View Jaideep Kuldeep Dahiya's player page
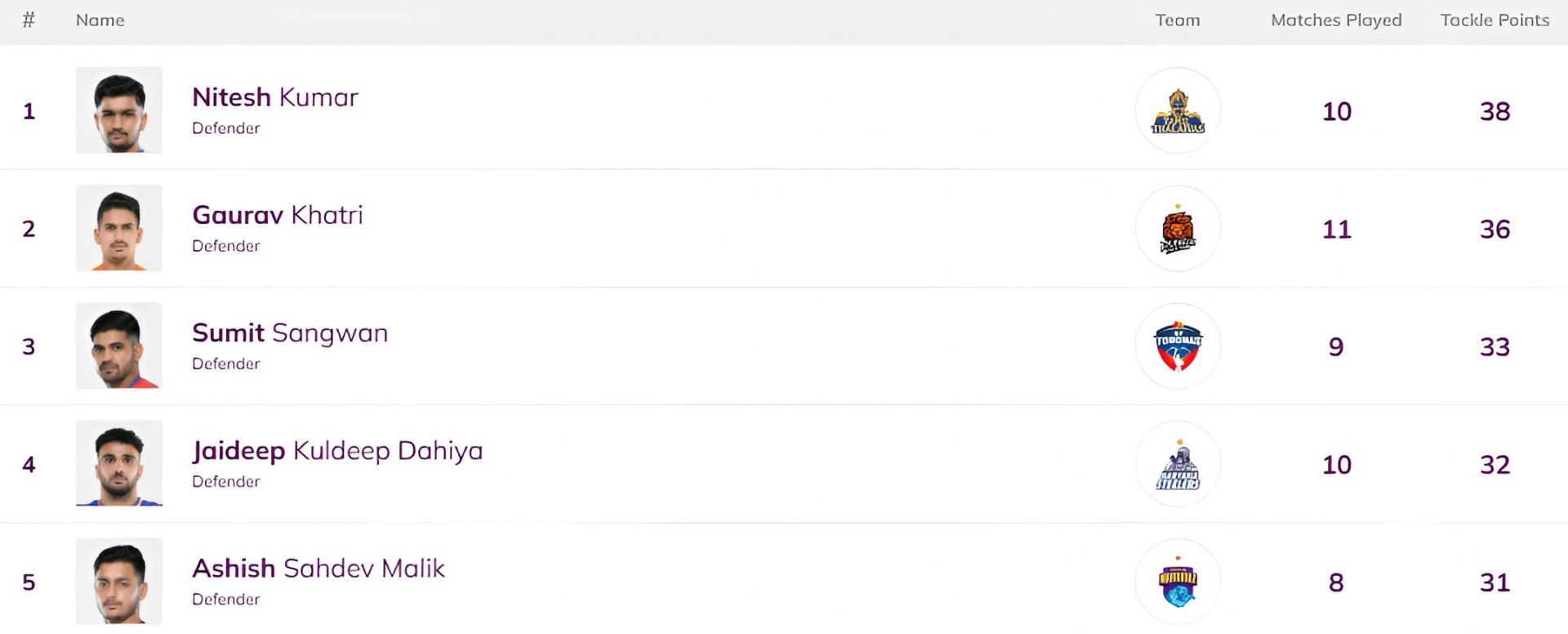1568x634 pixels. 337,450
